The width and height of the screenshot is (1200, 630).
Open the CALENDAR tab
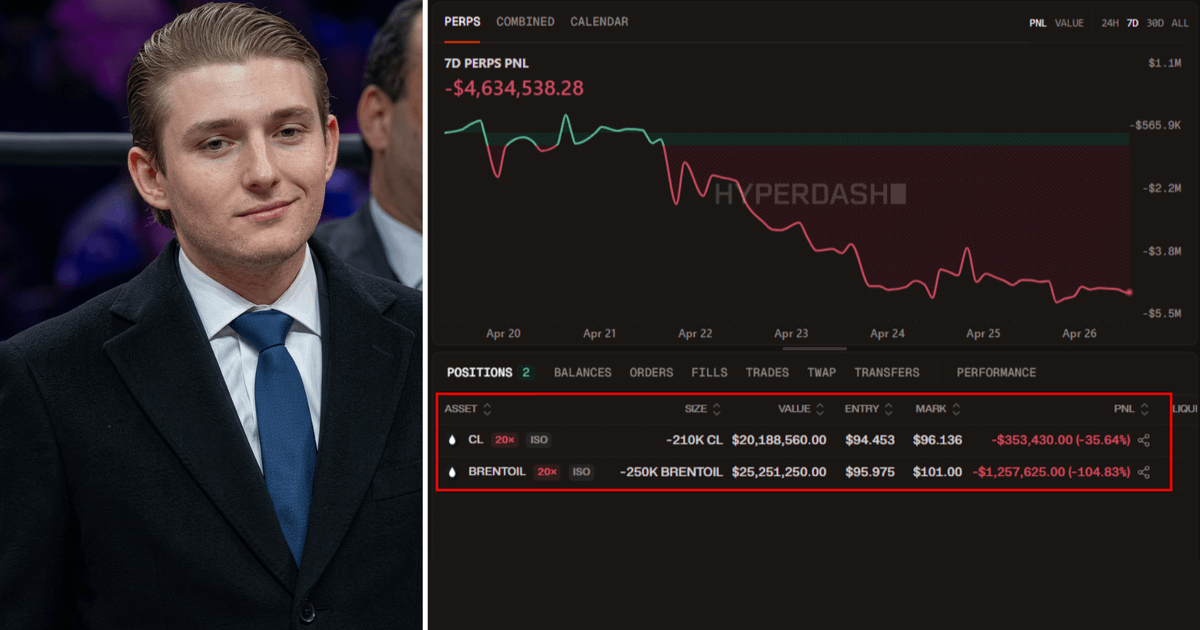point(599,22)
